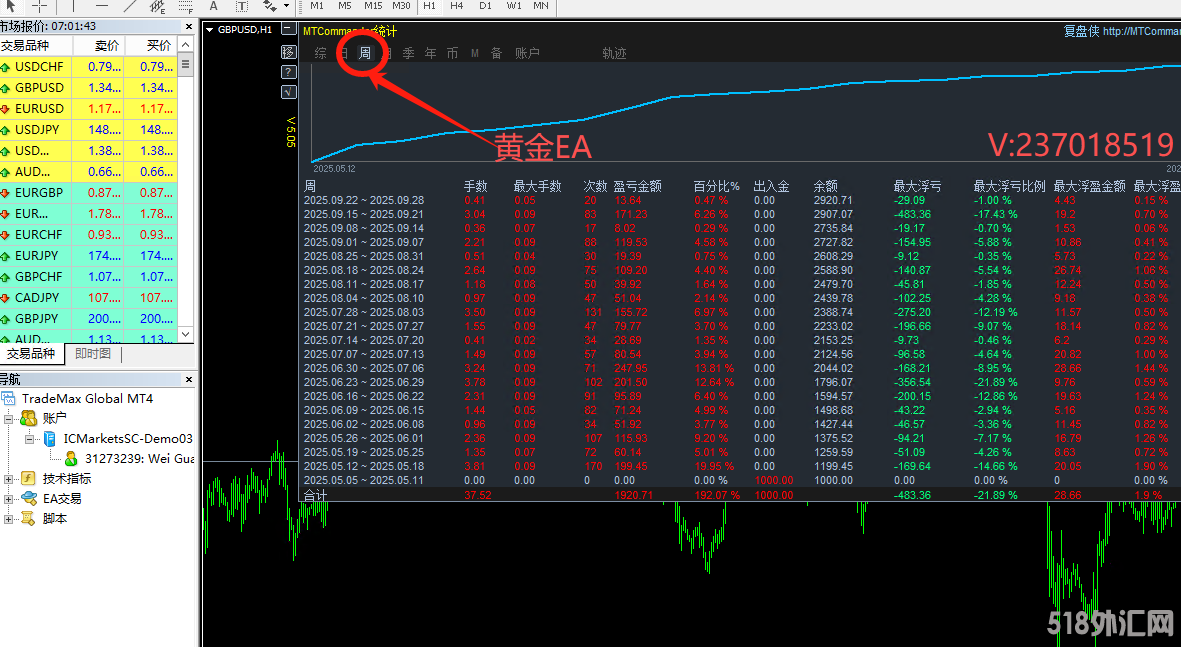Select the crosshair cursor tool
Screen dimensions: 1181x647
[x=40, y=6]
